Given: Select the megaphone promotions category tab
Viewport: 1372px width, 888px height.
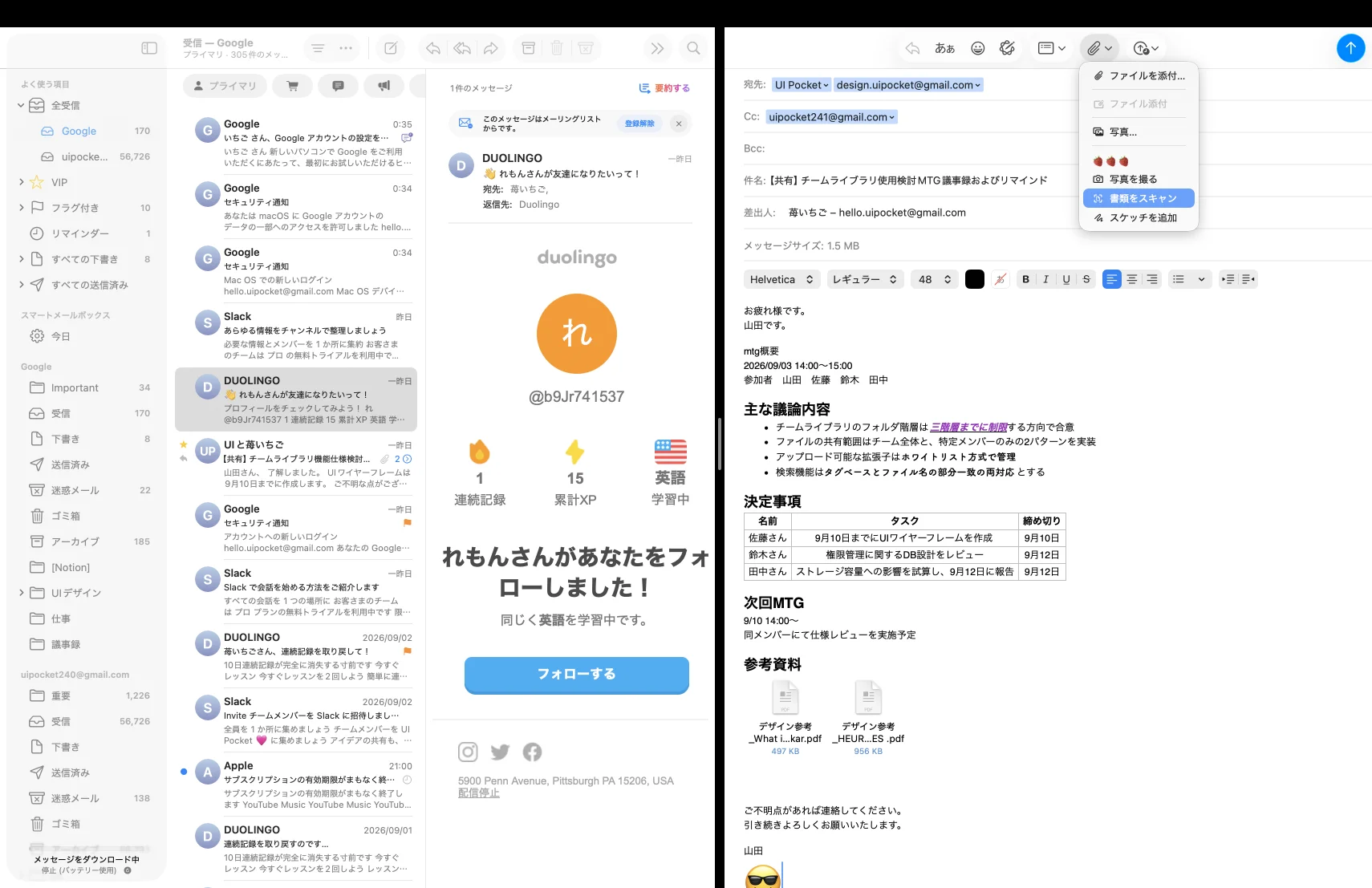Looking at the screenshot, I should pyautogui.click(x=384, y=86).
